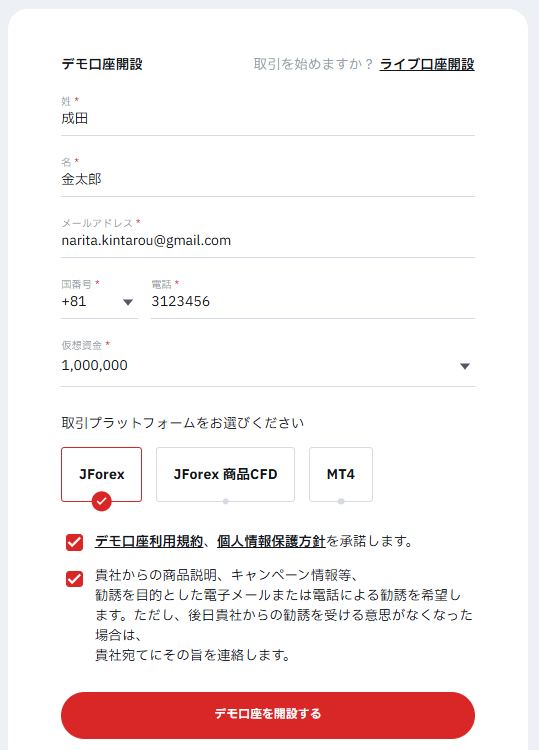The image size is (539, 750).
Task: Click the 1,000,000 virtual funds value
Action: click(x=94, y=365)
